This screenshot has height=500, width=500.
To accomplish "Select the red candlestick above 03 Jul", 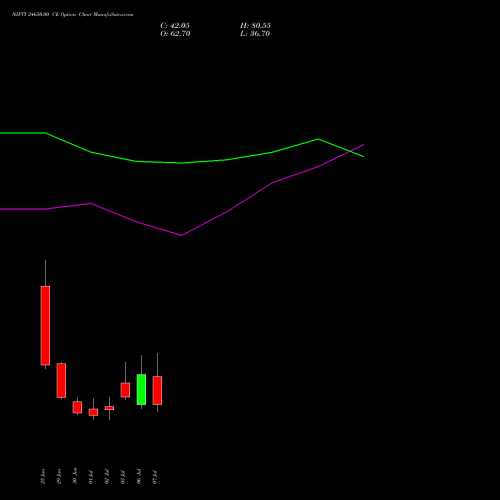I will coord(125,390).
